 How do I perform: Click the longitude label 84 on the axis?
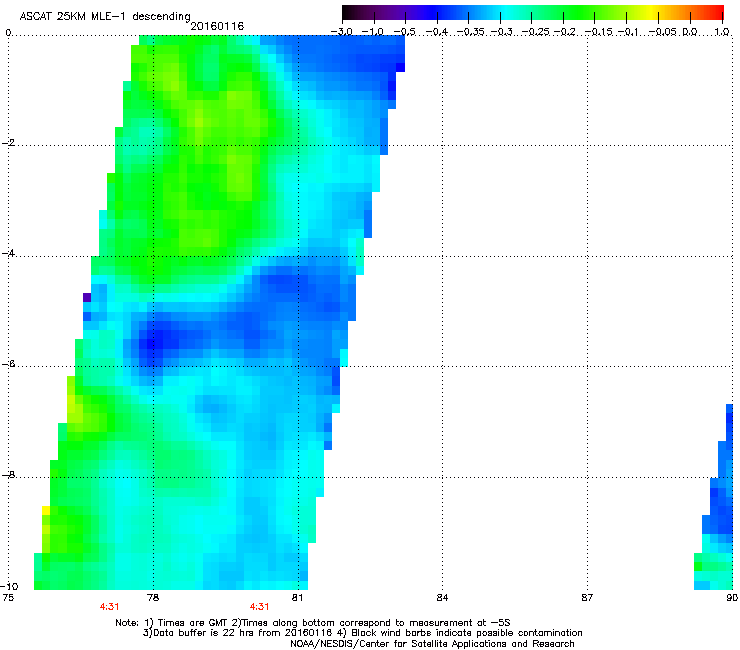pos(442,598)
